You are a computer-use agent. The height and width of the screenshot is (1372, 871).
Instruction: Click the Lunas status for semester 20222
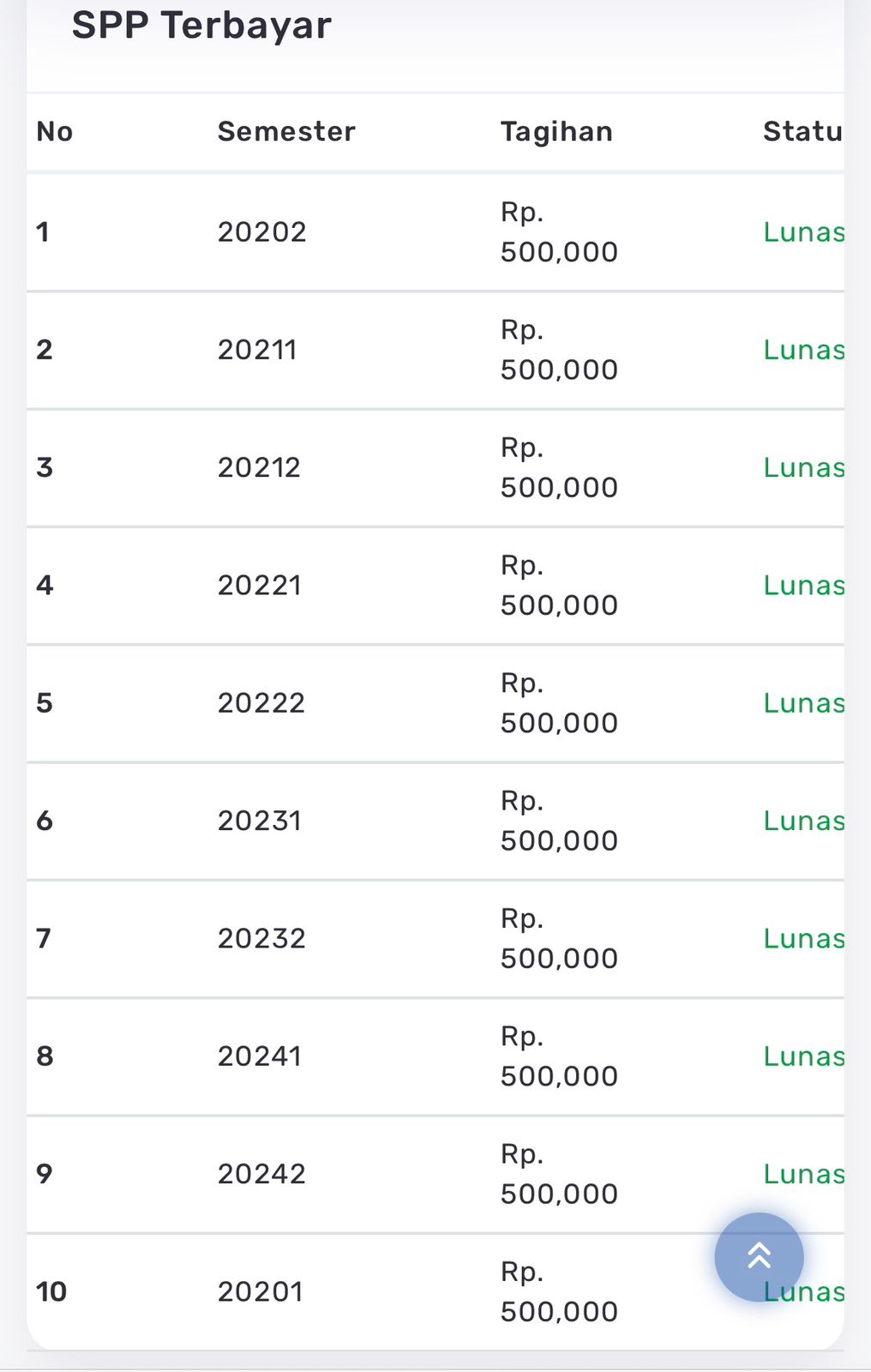click(803, 703)
